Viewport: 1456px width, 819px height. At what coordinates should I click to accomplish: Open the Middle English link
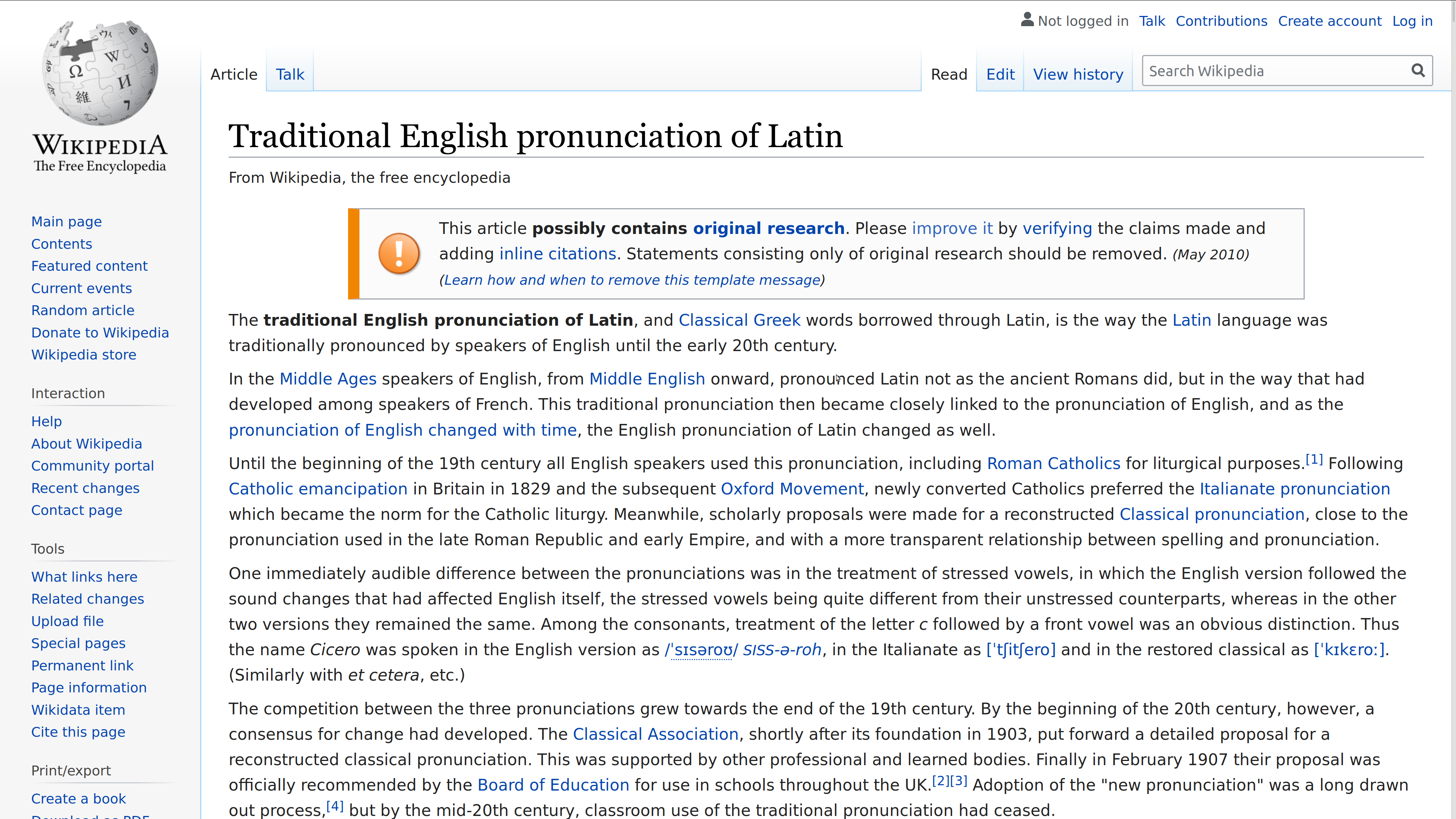click(x=646, y=379)
